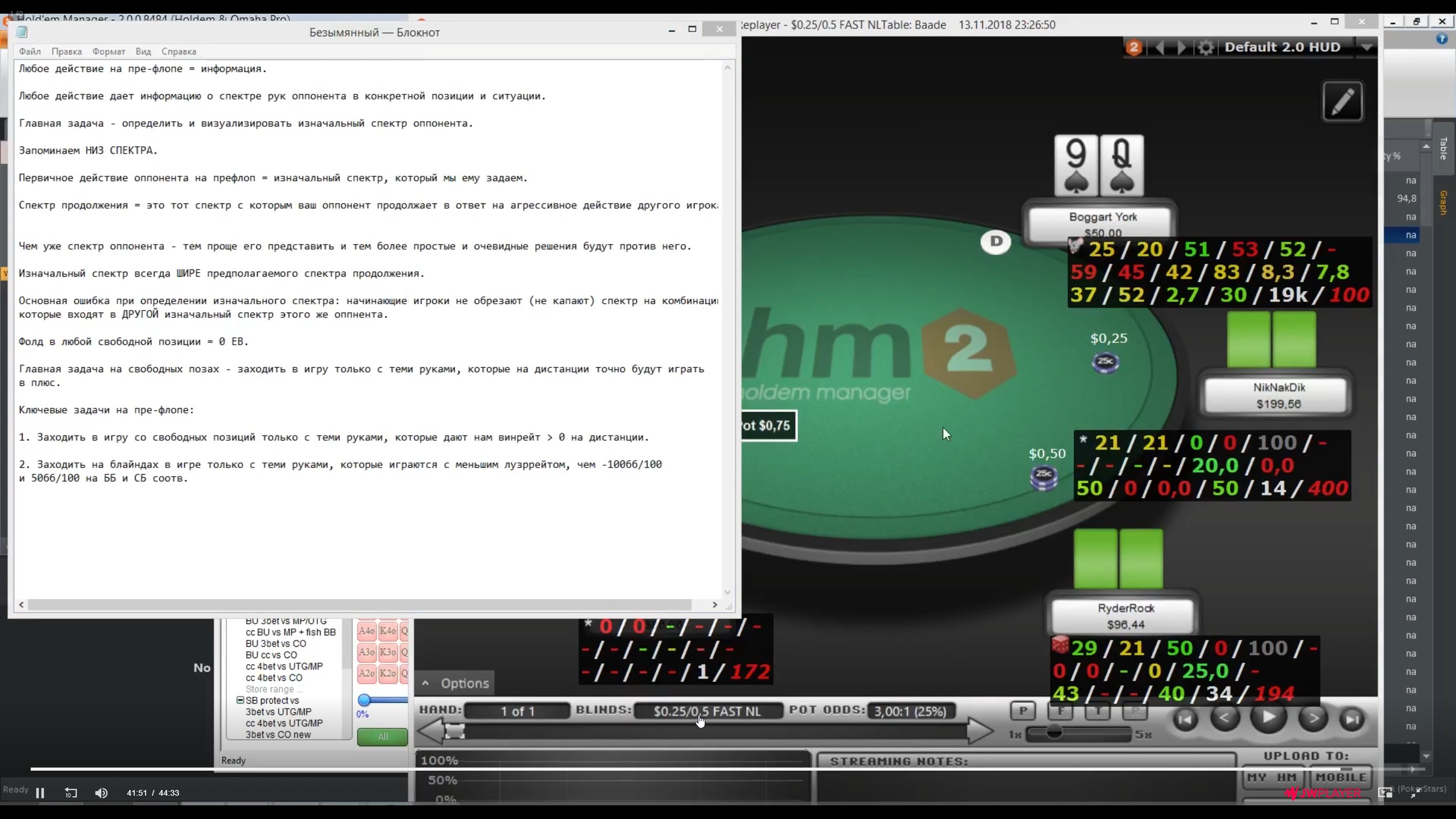Play the hand in the replayer

pyautogui.click(x=1268, y=719)
